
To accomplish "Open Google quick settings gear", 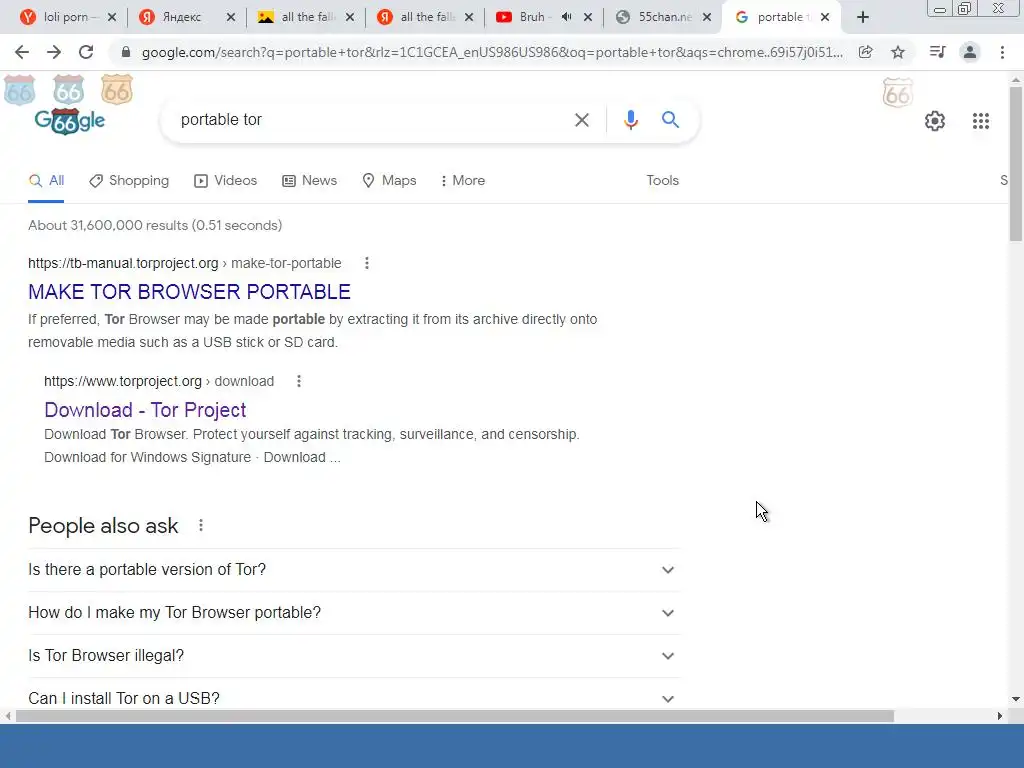I will [935, 121].
